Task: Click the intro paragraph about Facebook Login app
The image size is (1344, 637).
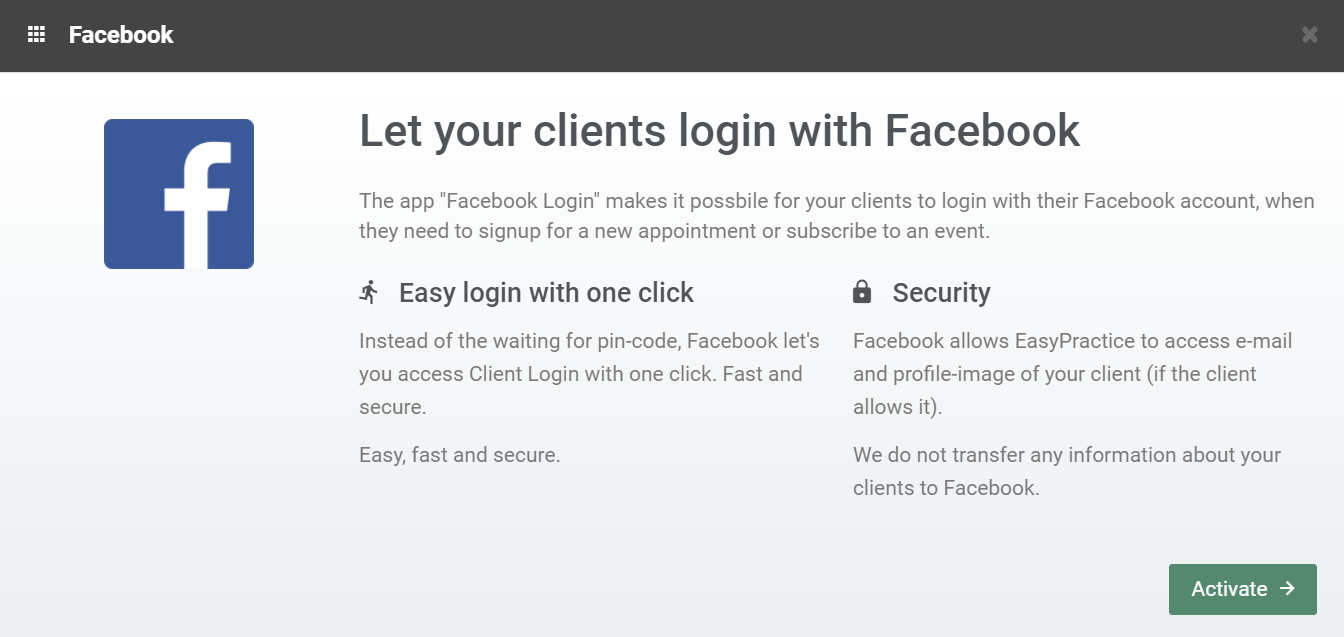Action: (835, 216)
